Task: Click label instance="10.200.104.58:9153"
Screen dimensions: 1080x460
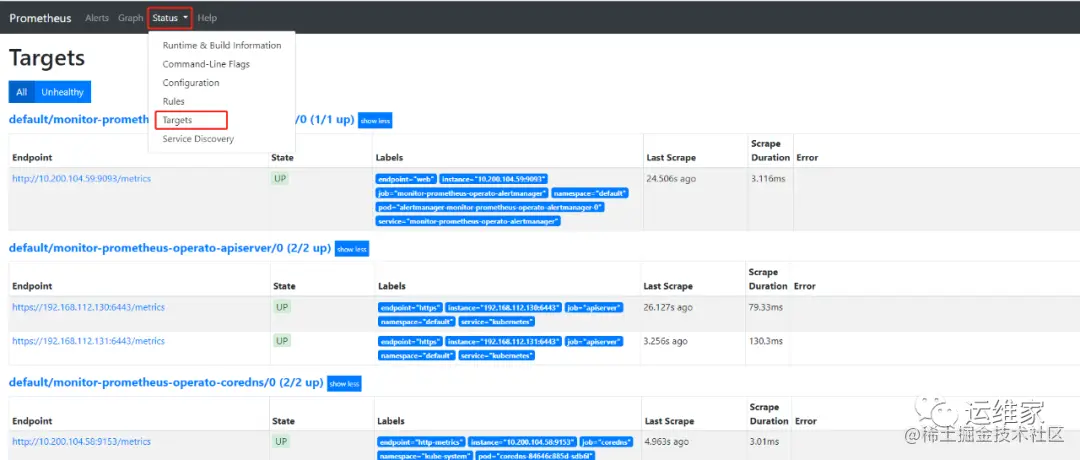Action: click(x=523, y=442)
